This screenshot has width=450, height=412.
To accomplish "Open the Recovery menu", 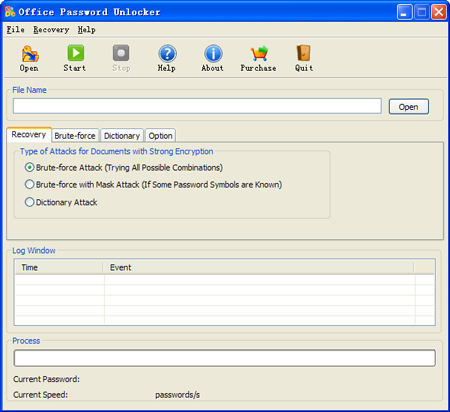I will click(51, 30).
